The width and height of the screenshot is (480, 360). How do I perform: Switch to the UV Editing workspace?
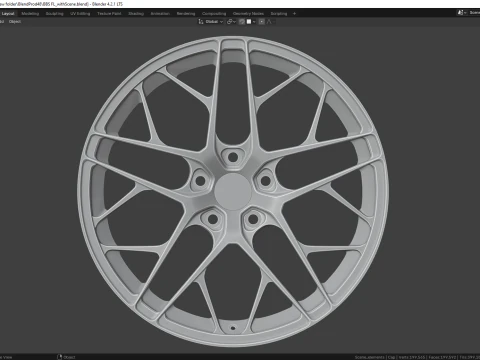[80, 14]
